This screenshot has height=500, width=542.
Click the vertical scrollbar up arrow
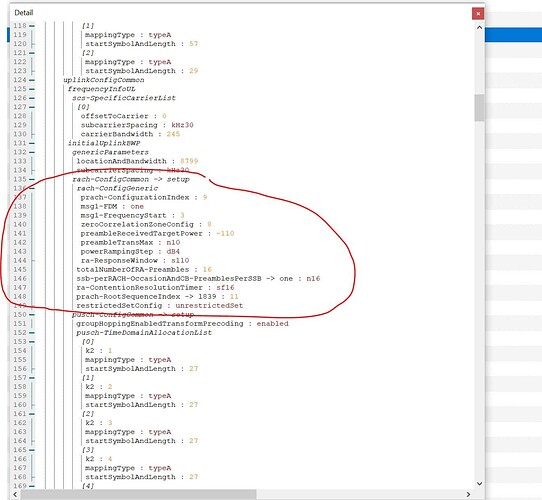click(479, 27)
